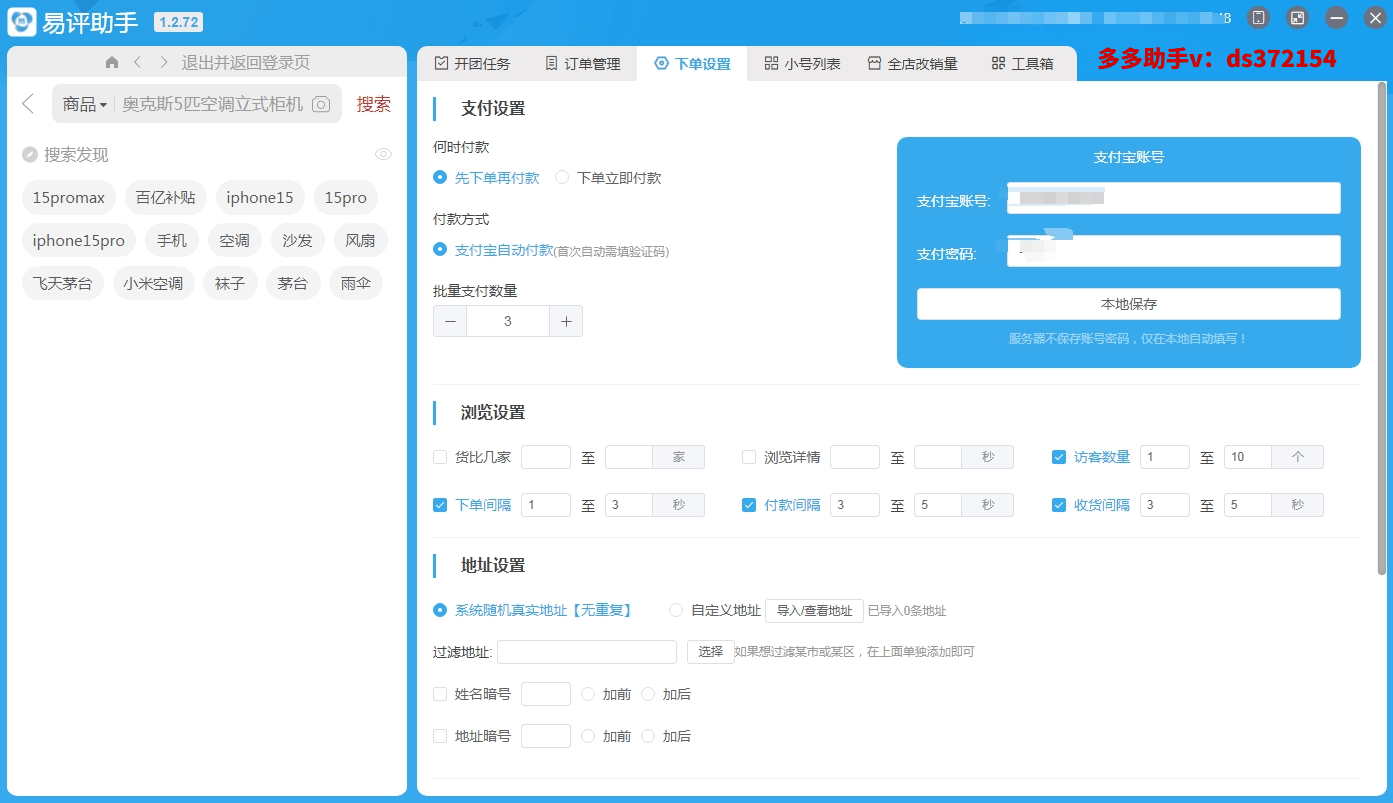
Task: Enable 姓名暗号 checkbox
Action: [440, 694]
